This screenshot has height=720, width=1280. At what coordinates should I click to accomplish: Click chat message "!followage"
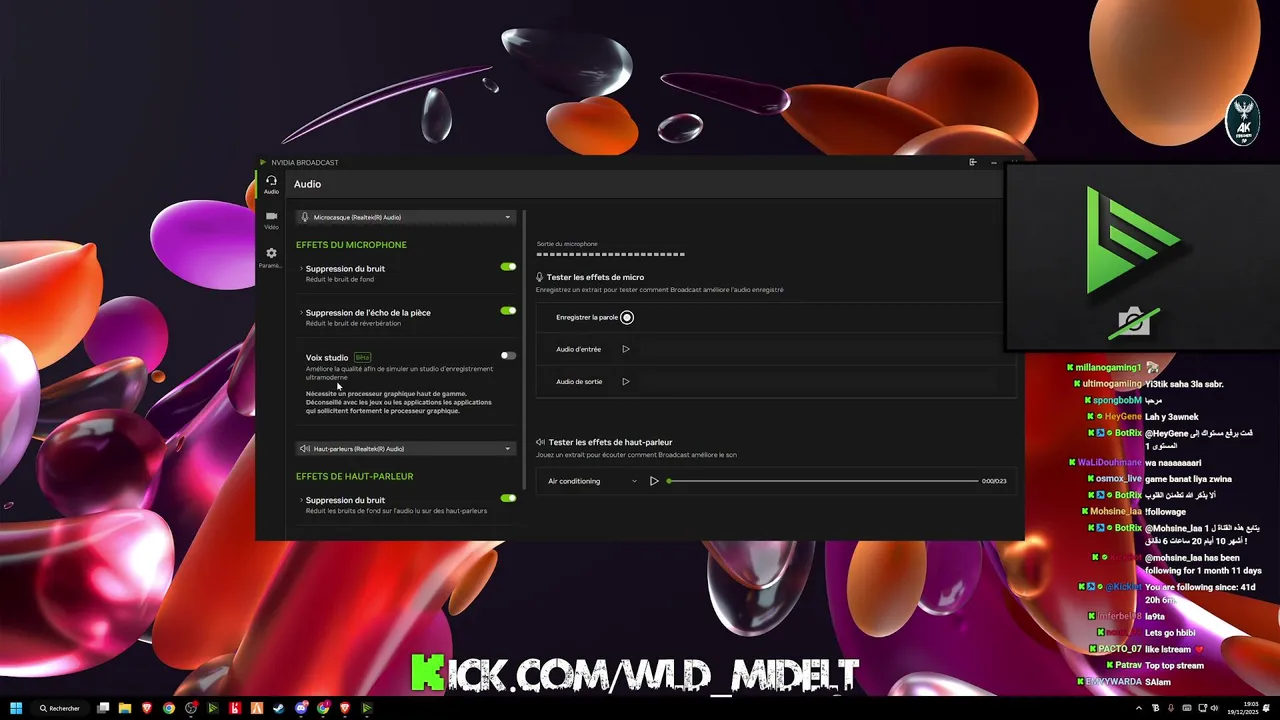pos(1165,512)
